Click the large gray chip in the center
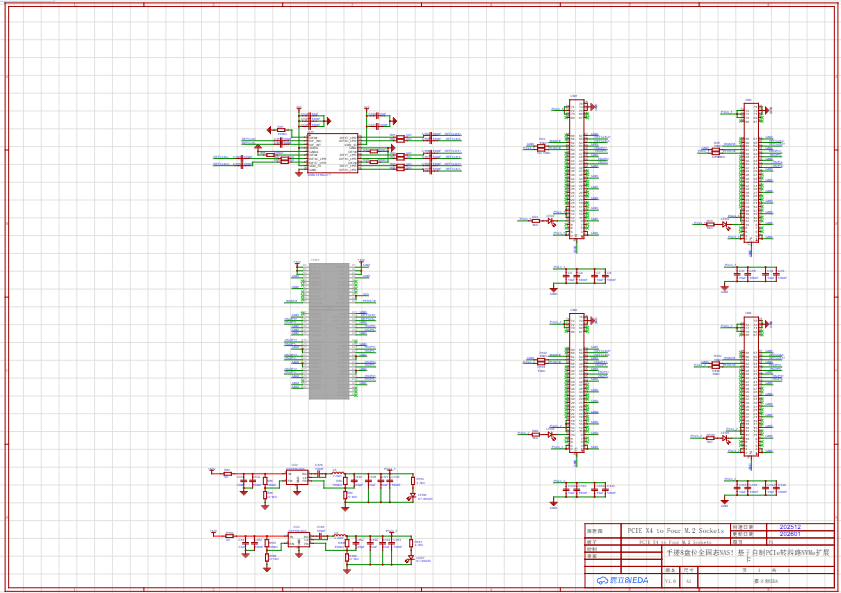This screenshot has height=593, width=841. click(x=329, y=331)
